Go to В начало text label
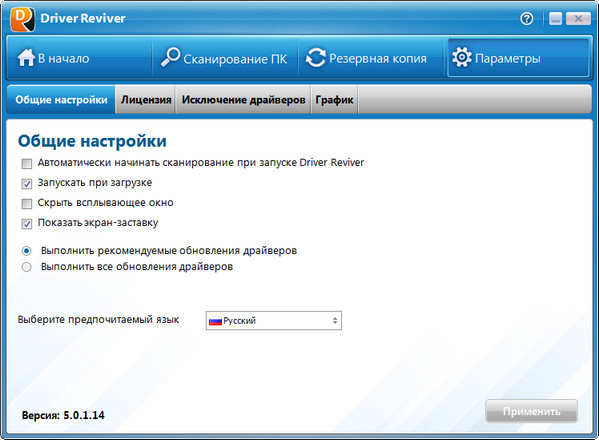This screenshot has height=440, width=599. pyautogui.click(x=63, y=58)
